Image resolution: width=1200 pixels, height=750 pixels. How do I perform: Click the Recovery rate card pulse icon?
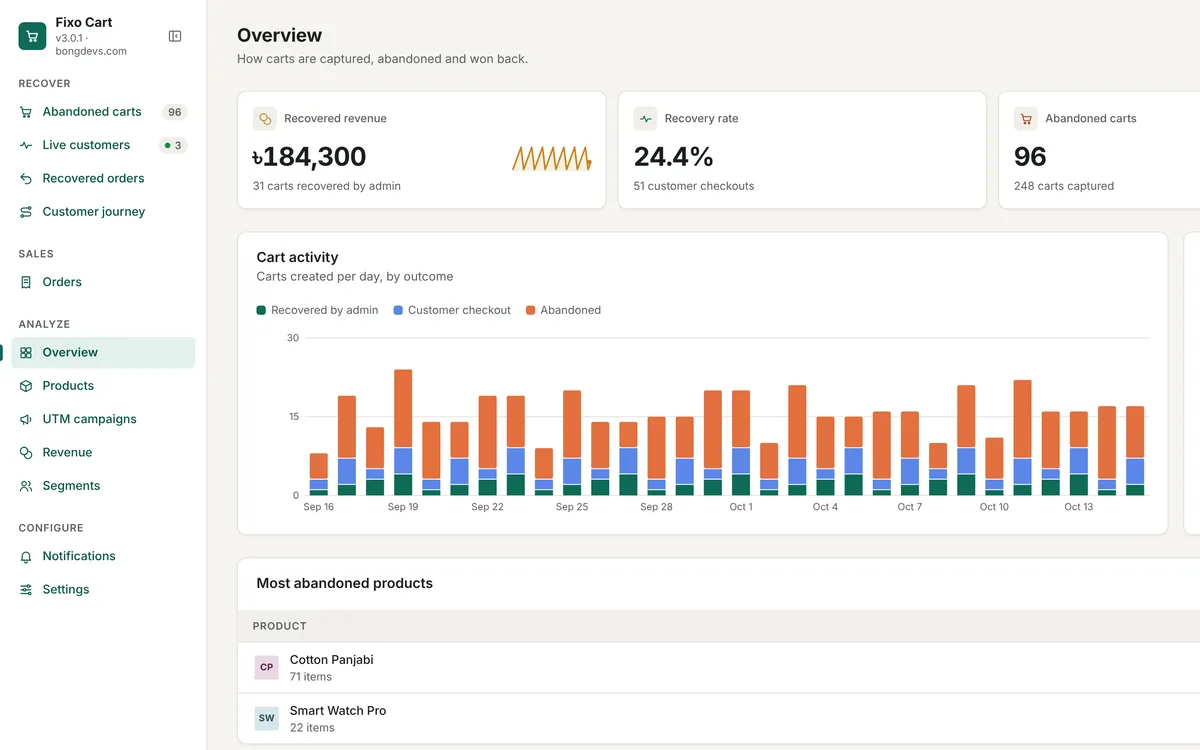pyautogui.click(x=646, y=118)
